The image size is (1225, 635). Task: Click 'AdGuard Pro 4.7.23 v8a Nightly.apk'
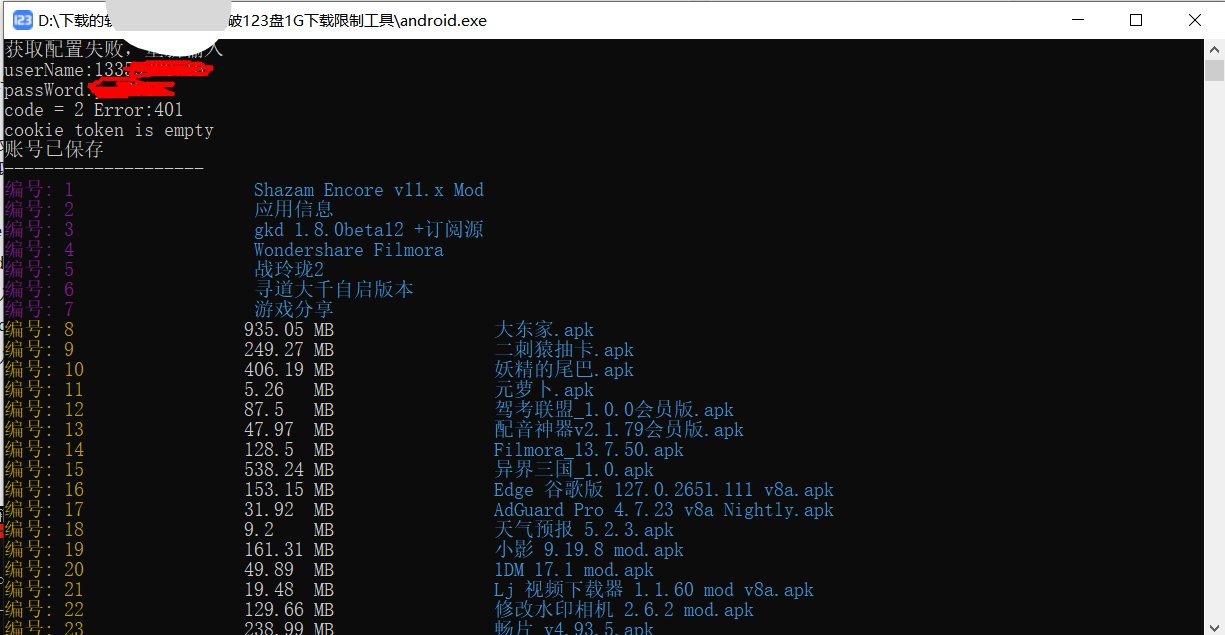point(664,510)
